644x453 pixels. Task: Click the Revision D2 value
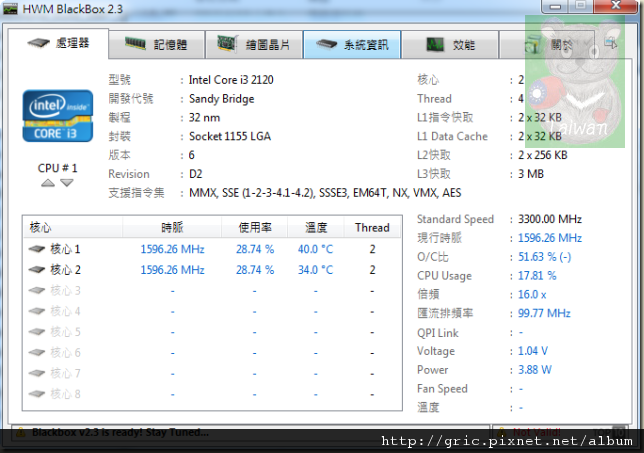pyautogui.click(x=196, y=174)
